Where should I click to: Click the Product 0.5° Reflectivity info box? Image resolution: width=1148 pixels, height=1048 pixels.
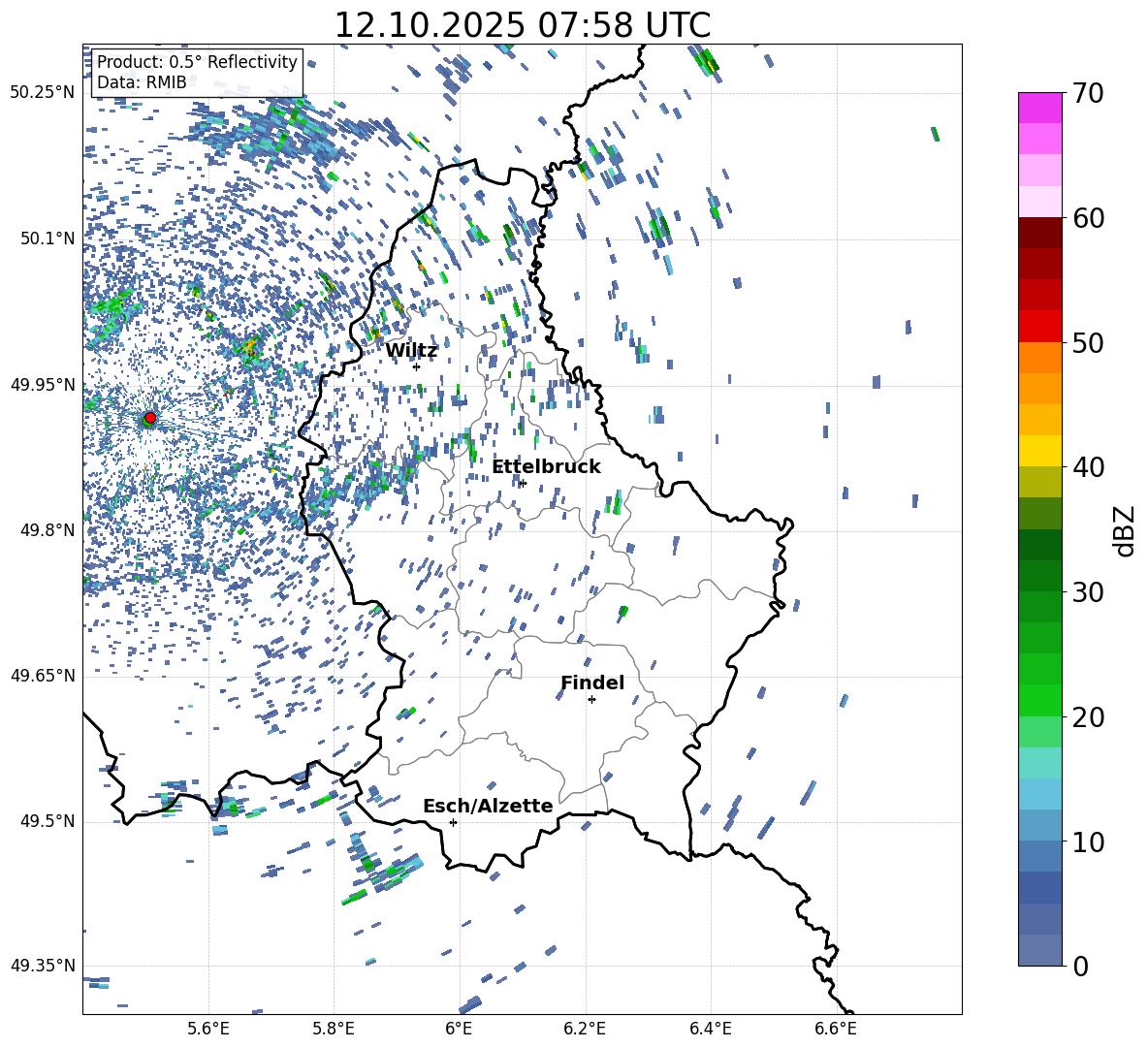(197, 73)
